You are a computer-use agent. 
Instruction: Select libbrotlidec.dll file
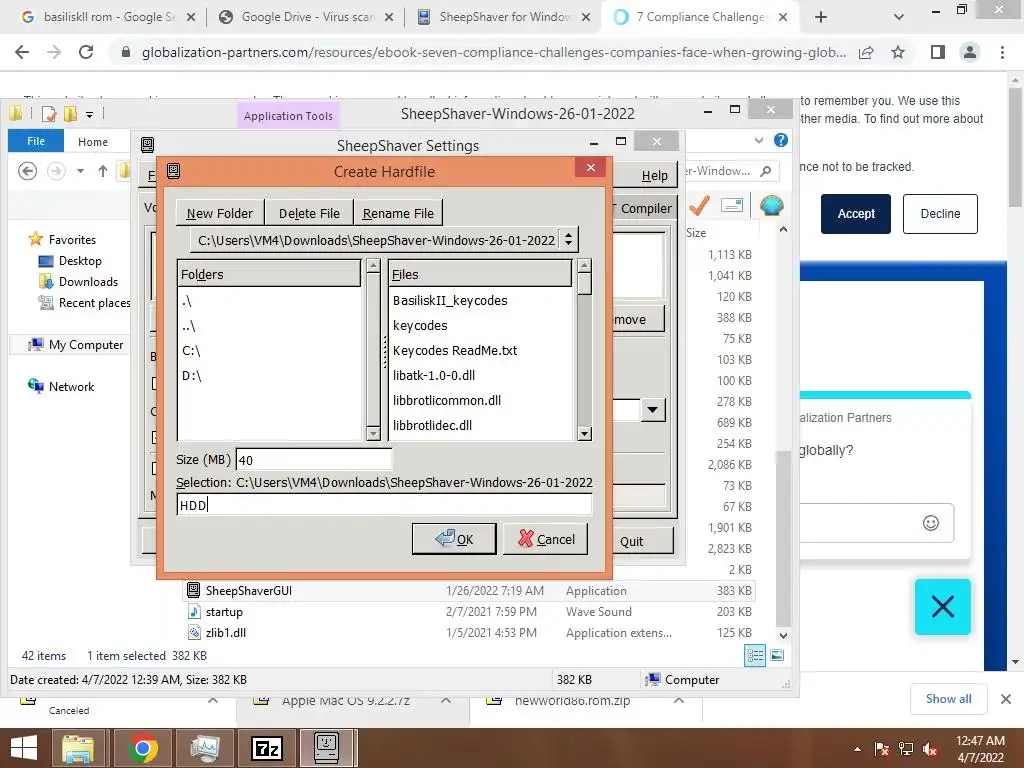point(432,424)
